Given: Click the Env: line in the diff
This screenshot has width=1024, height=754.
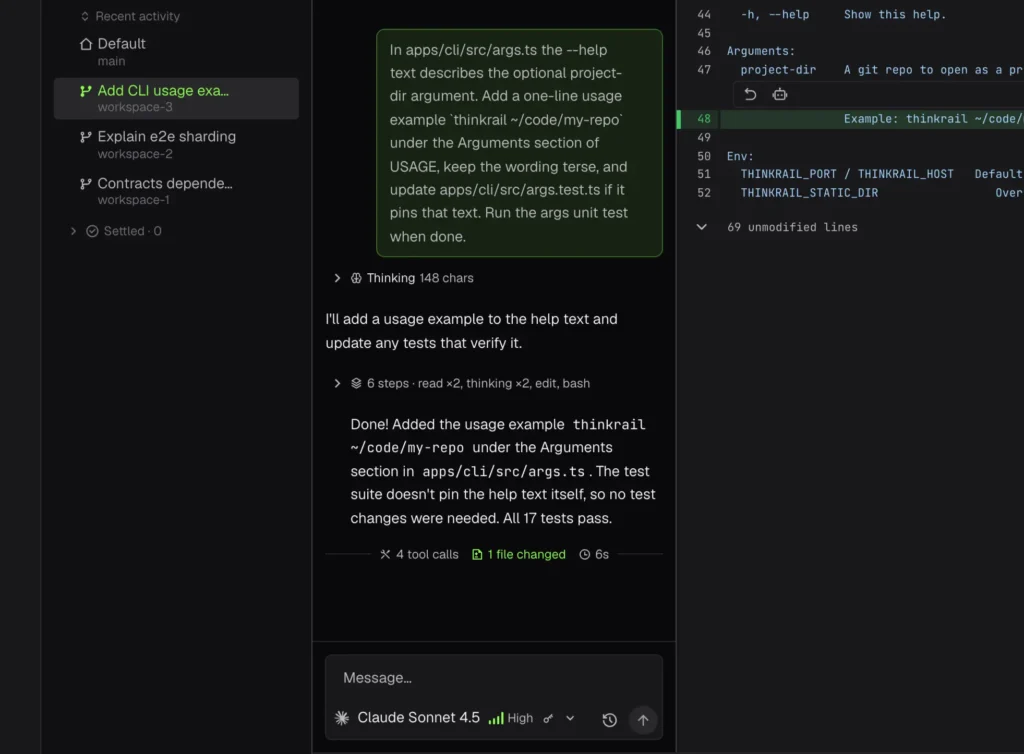Looking at the screenshot, I should pos(740,156).
